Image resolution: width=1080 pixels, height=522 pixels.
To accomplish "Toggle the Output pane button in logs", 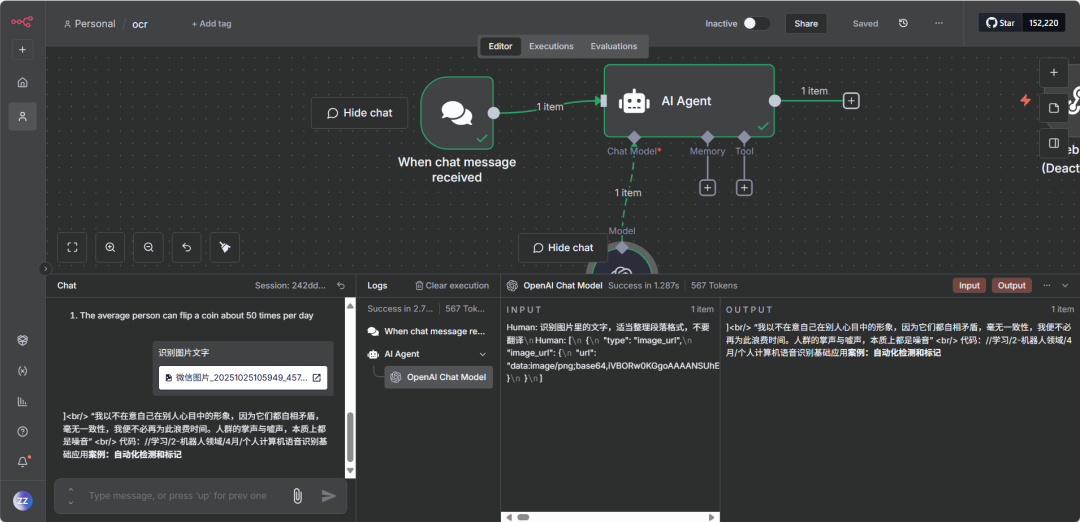I will point(1011,285).
